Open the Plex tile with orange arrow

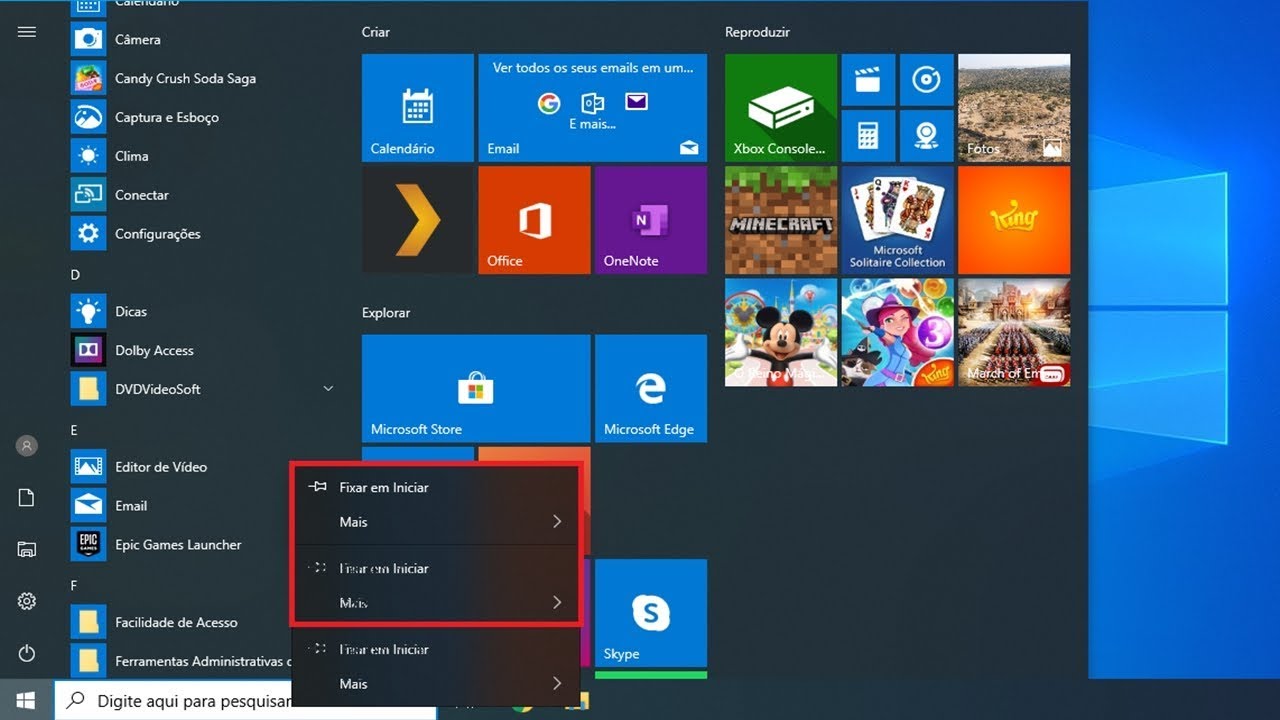418,220
